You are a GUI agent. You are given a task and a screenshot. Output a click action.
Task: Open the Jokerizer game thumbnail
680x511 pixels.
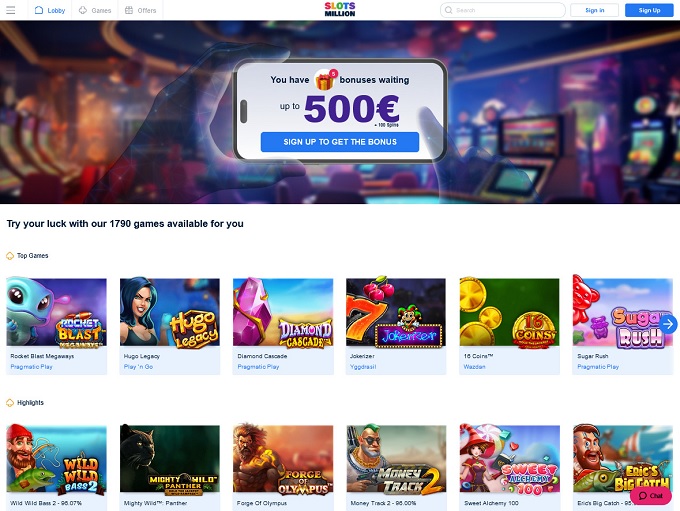(396, 312)
